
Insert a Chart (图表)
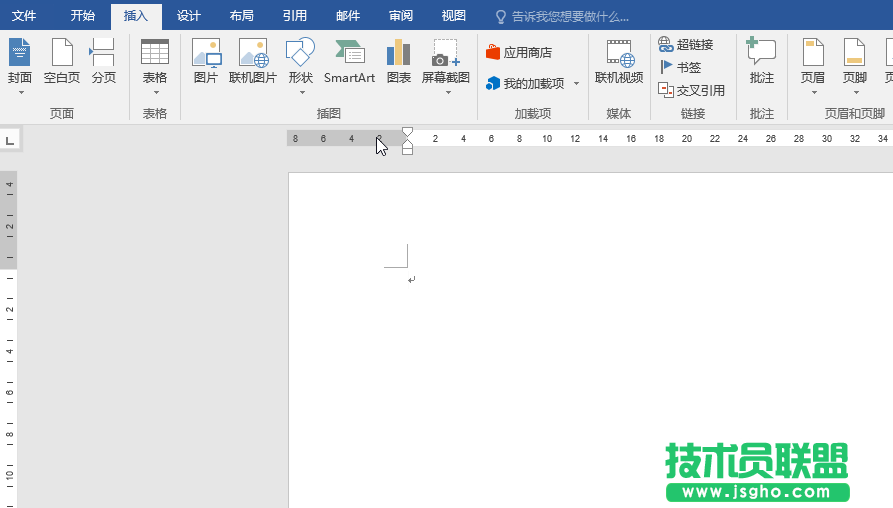coord(398,60)
